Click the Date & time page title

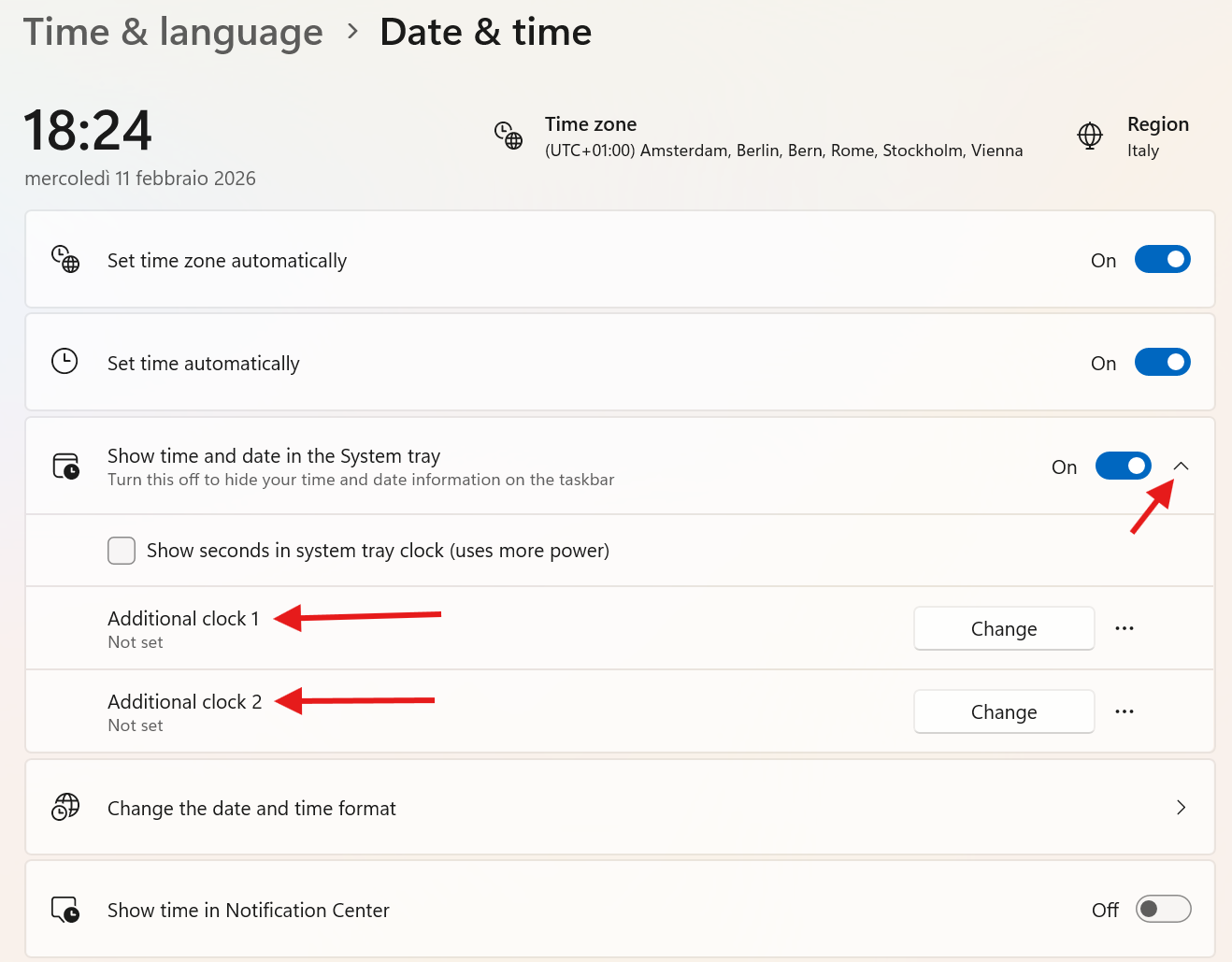pos(486,33)
